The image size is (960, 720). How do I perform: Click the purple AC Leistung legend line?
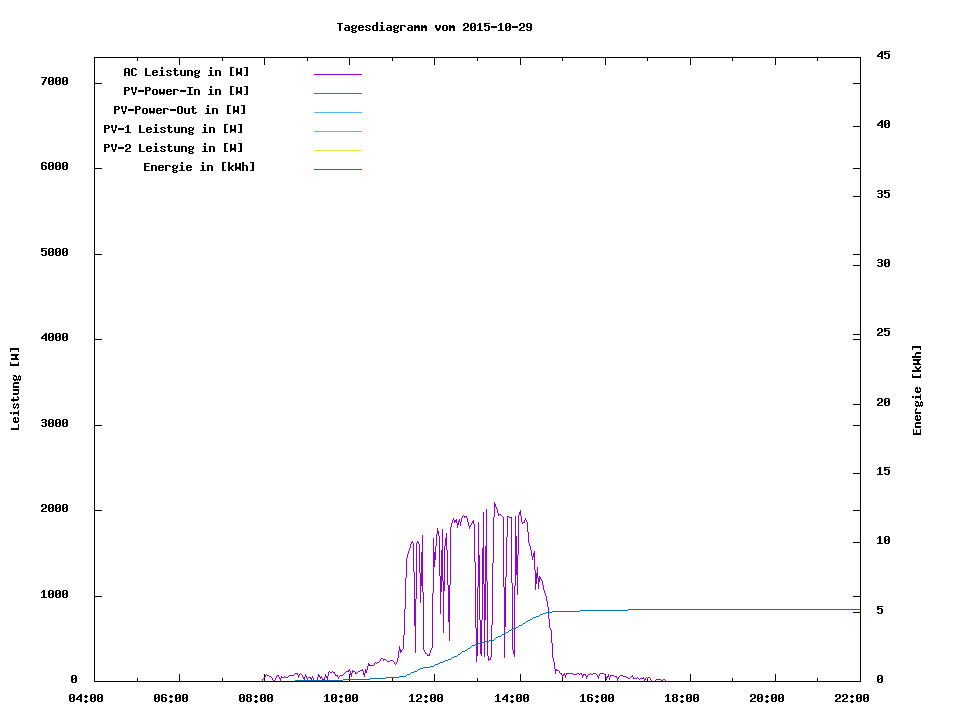click(x=337, y=74)
